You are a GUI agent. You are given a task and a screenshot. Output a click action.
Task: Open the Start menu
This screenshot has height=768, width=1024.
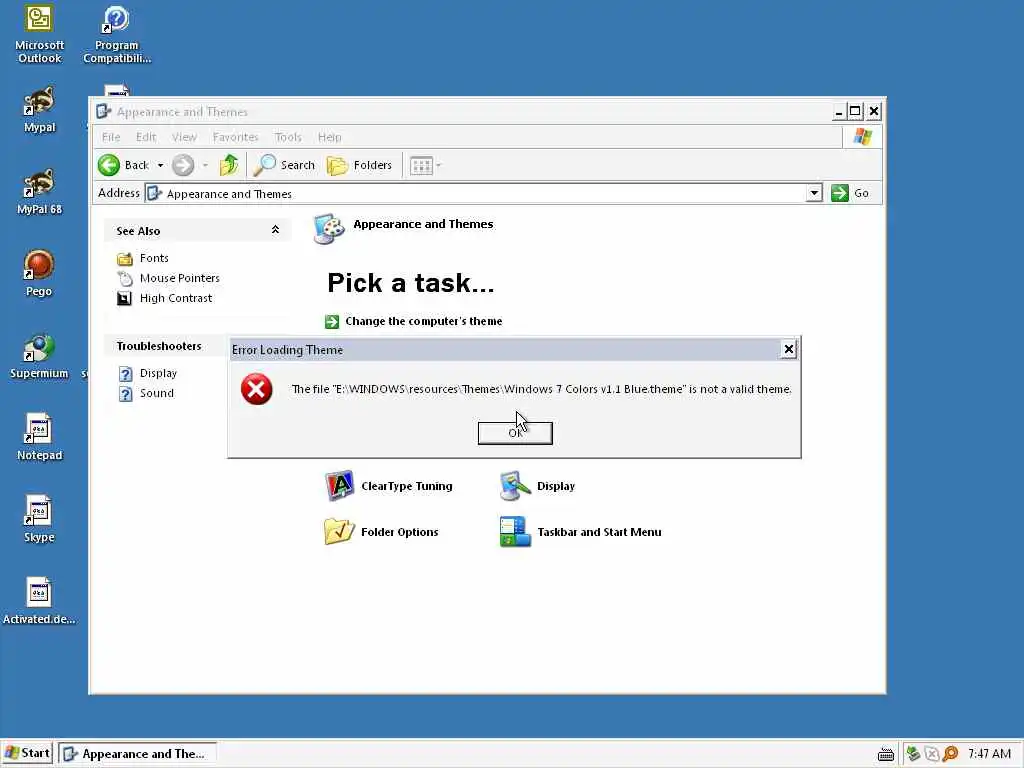(x=27, y=753)
